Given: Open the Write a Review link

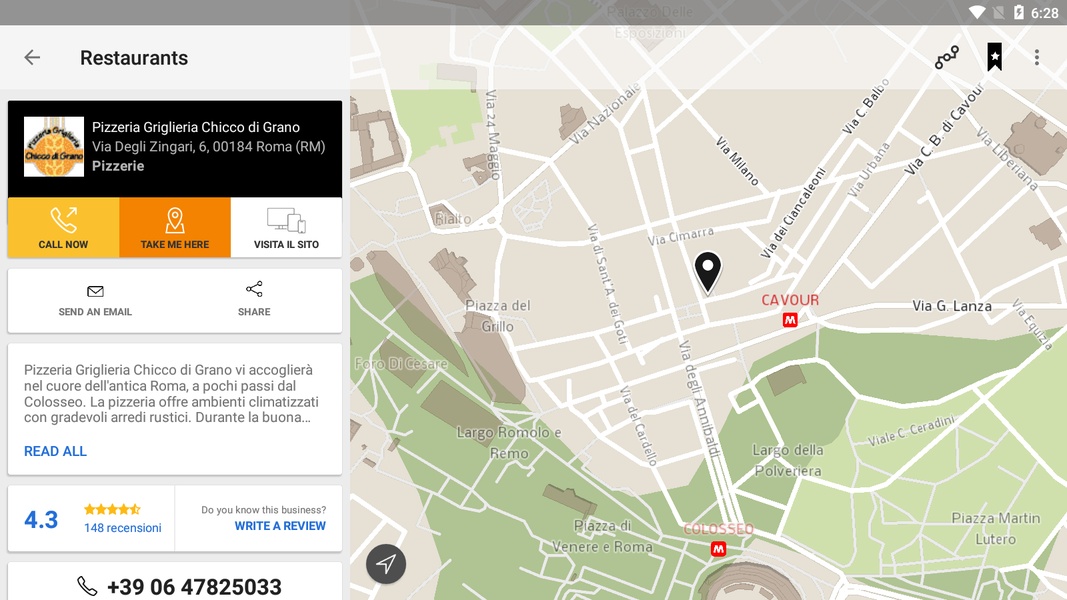Looking at the screenshot, I should [280, 526].
